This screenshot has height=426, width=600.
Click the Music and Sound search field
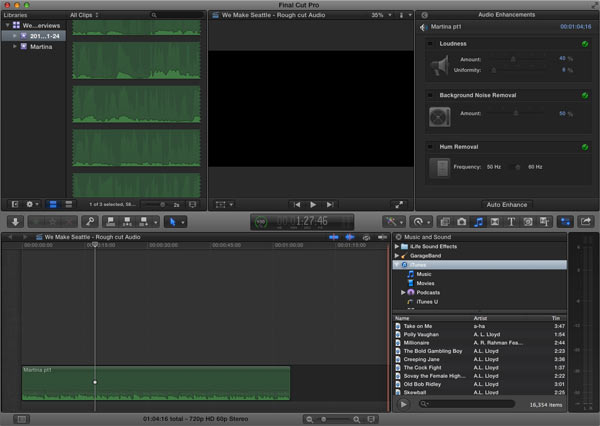466,404
